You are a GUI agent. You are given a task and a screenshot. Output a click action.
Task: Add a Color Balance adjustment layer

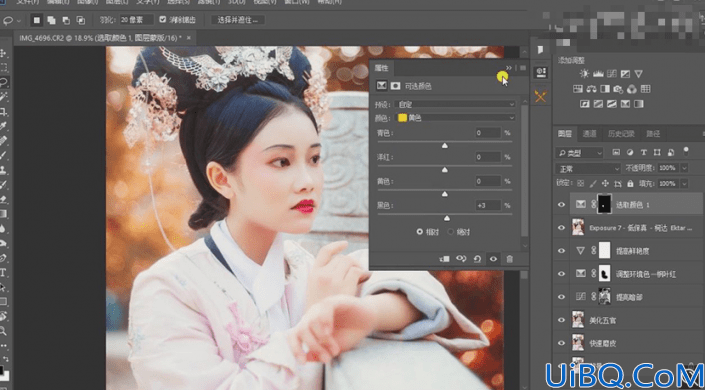point(591,89)
